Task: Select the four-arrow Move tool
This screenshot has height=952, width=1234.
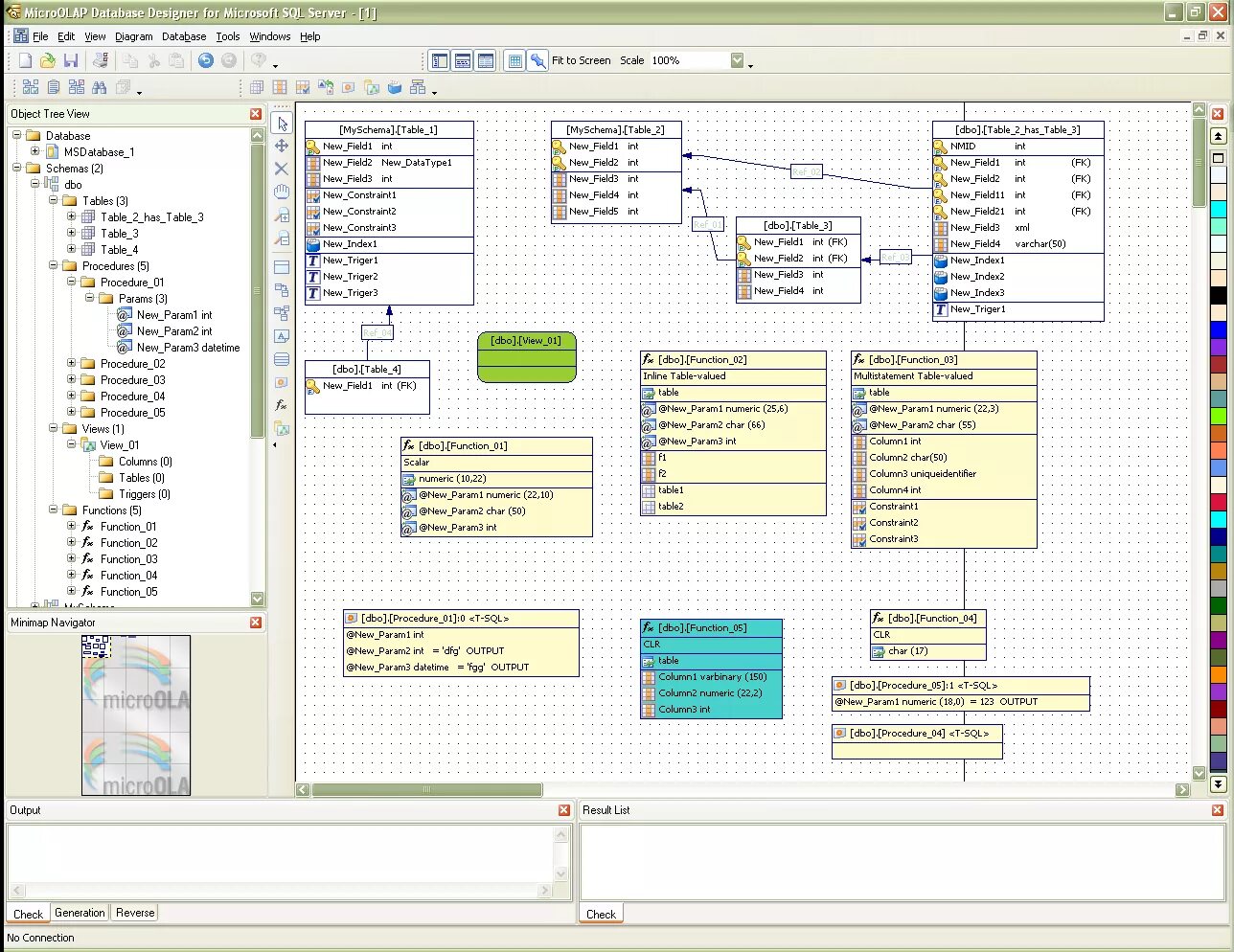Action: click(282, 146)
